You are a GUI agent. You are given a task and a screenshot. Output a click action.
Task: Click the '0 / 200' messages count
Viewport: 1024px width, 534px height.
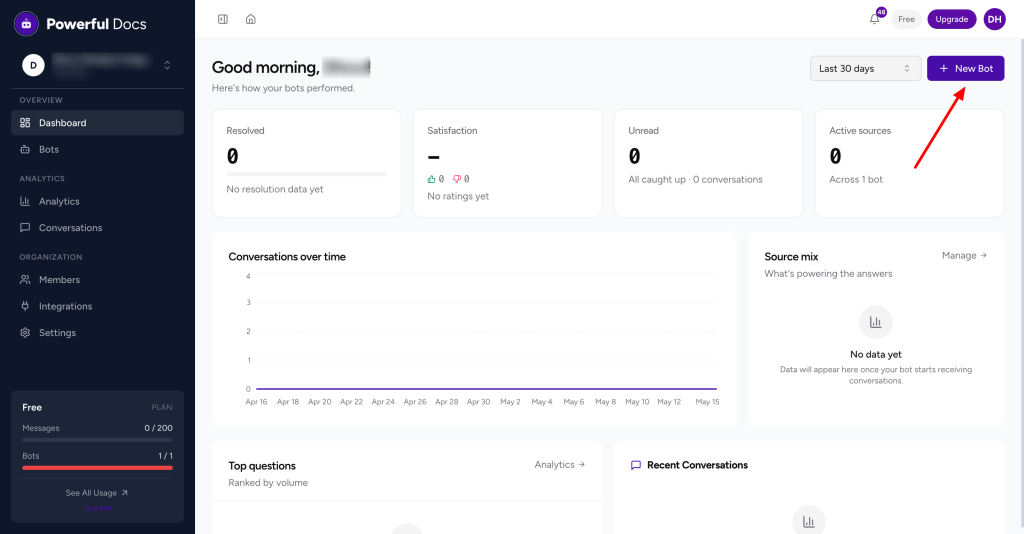click(159, 428)
